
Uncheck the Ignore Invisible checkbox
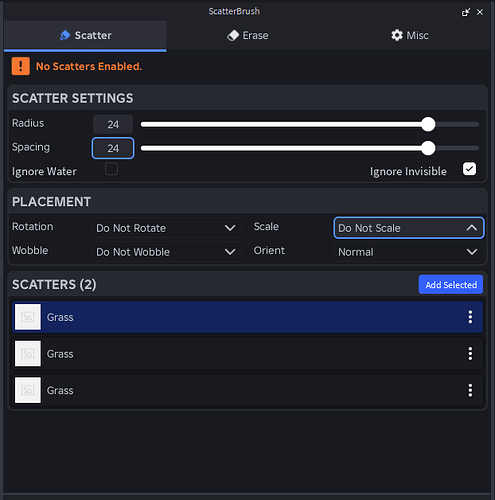[x=469, y=169]
